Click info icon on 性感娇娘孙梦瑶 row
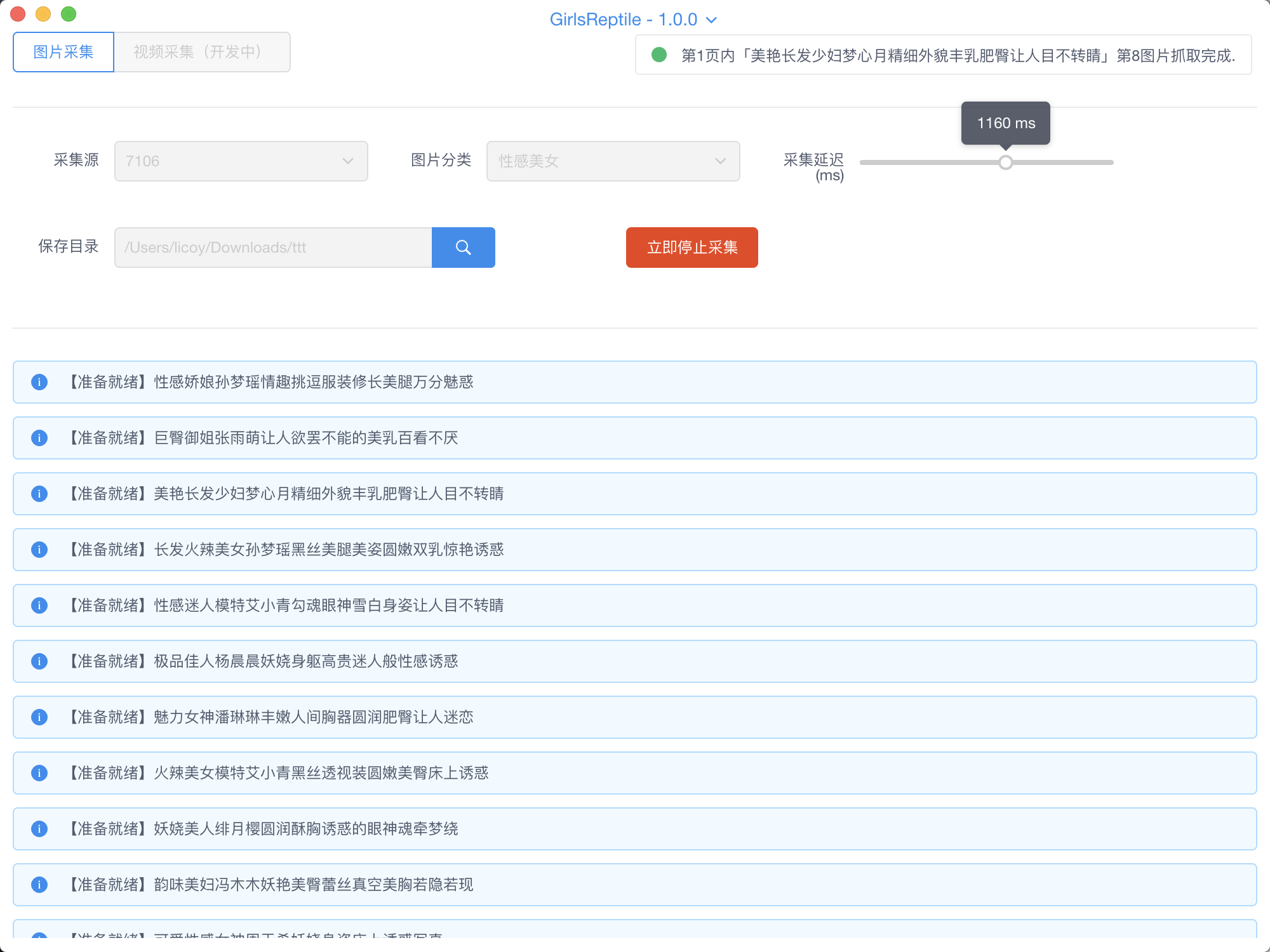 (x=39, y=382)
